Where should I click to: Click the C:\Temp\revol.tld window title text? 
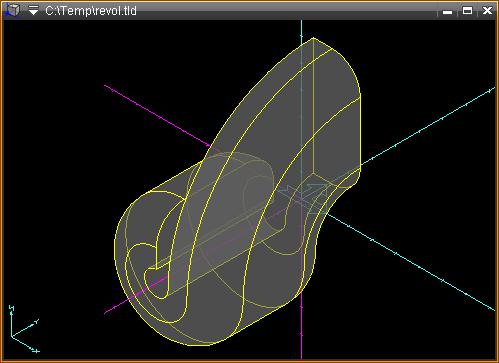pos(91,11)
